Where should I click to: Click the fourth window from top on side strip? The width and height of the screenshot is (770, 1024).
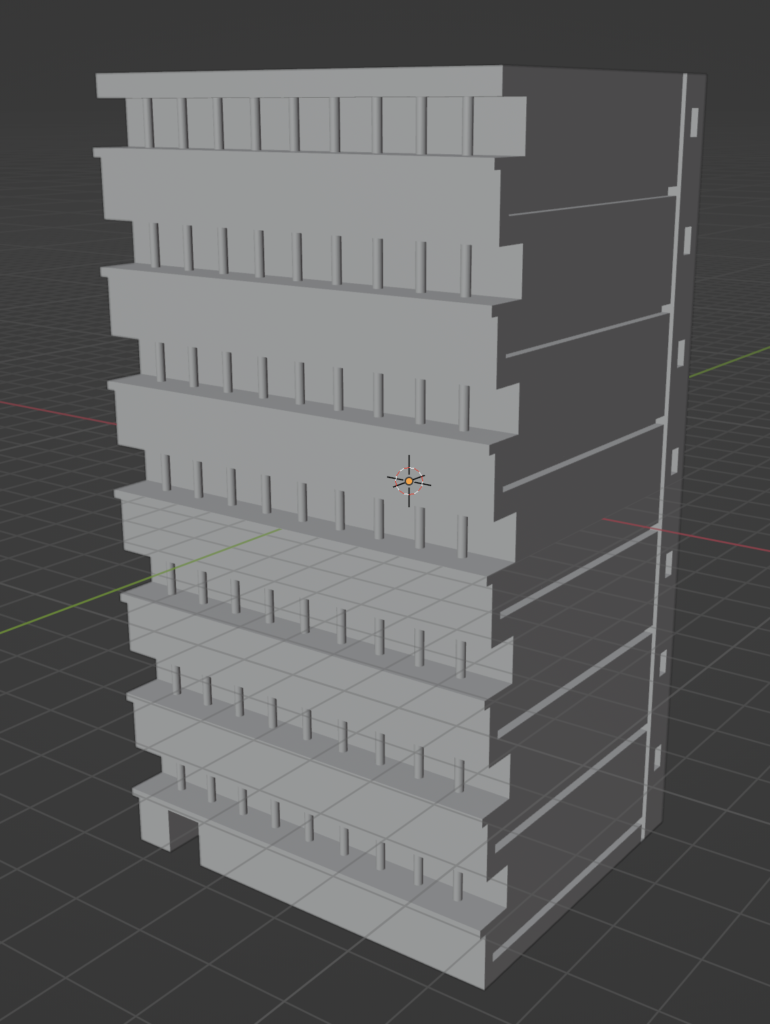tap(675, 461)
